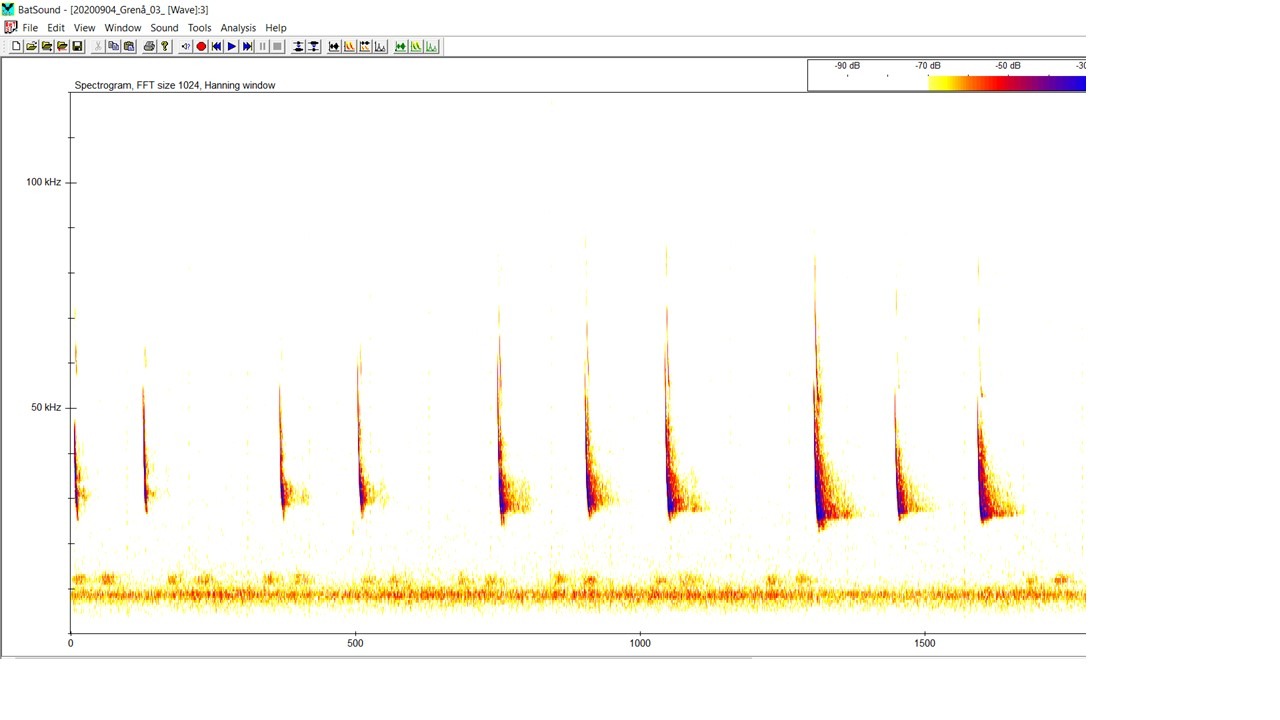Click the 1000 ms mark on time axis
The width and height of the screenshot is (1280, 720).
click(x=640, y=643)
